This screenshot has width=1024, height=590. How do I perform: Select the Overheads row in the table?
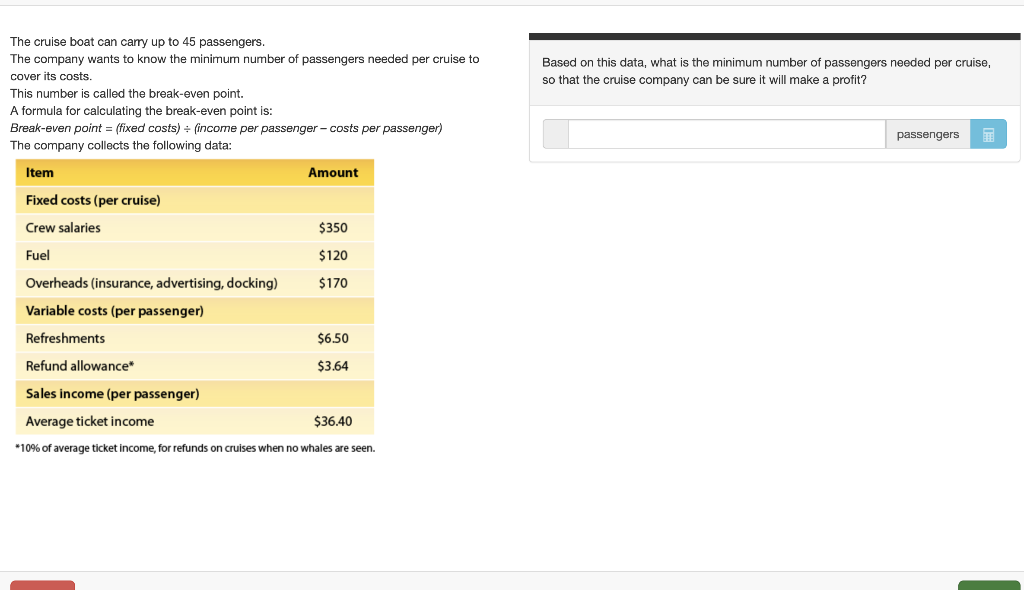pos(194,283)
